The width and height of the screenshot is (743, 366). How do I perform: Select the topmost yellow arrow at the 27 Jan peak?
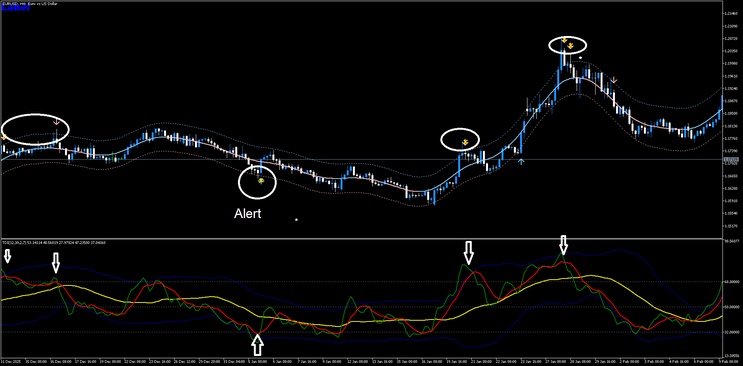point(564,40)
